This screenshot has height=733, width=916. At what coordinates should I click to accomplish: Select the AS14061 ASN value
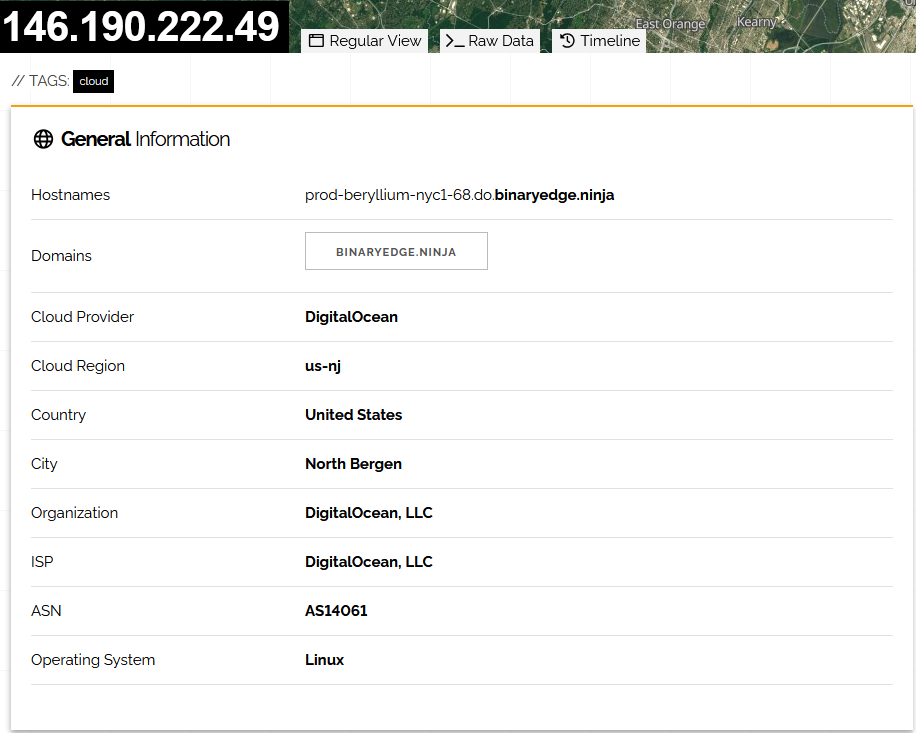(336, 611)
